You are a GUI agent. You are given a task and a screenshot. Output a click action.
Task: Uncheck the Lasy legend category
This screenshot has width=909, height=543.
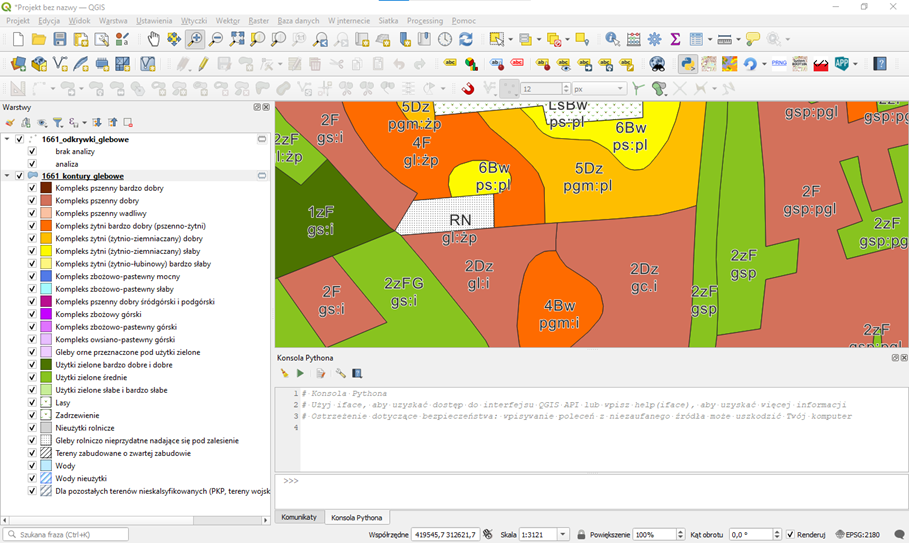tap(32, 402)
